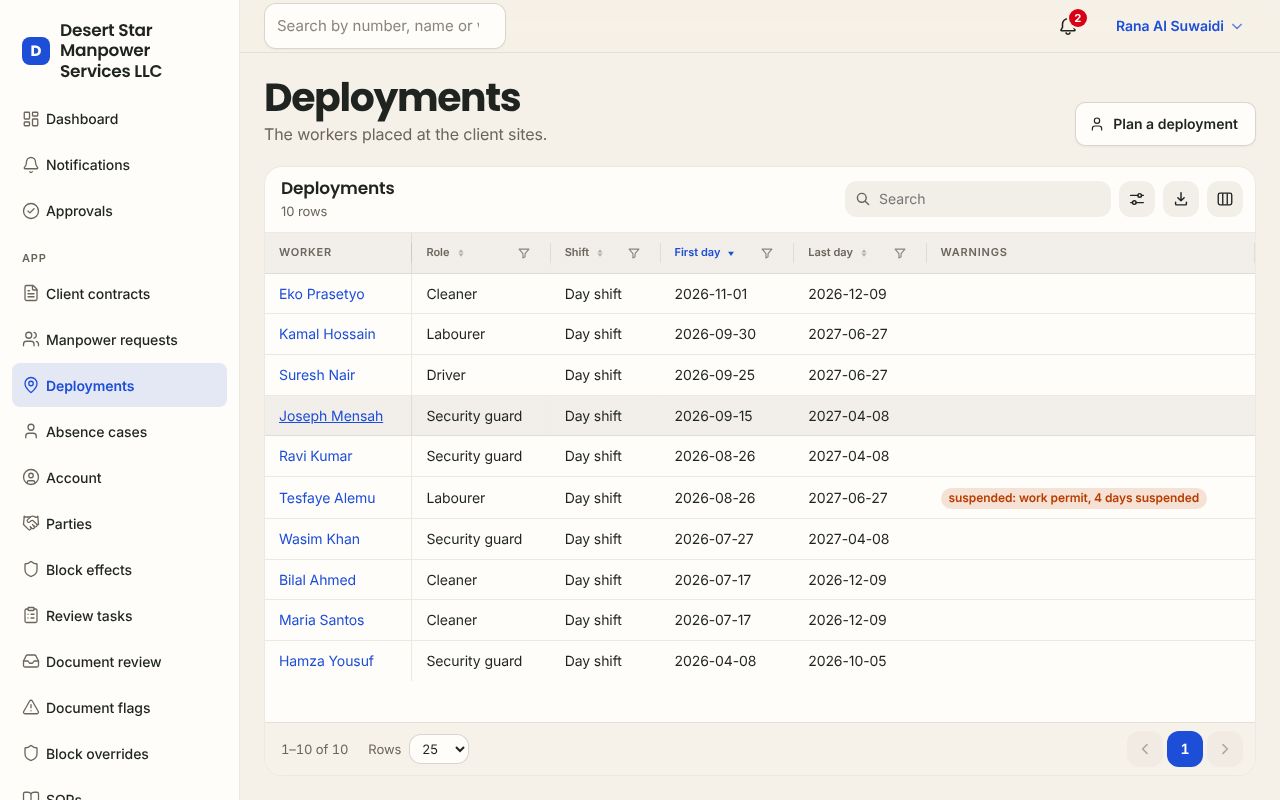Open Block effects in the sidebar
This screenshot has width=1280, height=800.
point(119,570)
